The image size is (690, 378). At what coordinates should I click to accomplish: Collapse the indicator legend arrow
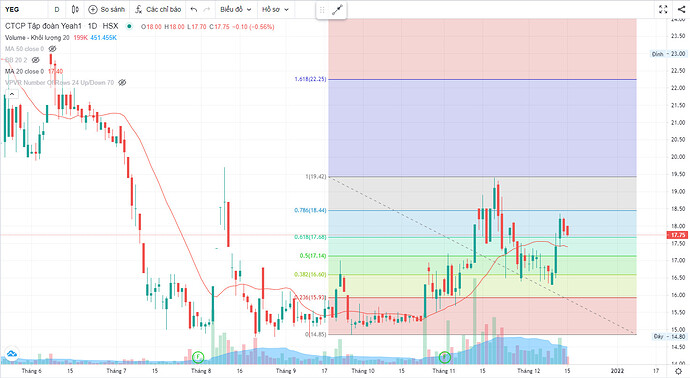[x=11, y=94]
